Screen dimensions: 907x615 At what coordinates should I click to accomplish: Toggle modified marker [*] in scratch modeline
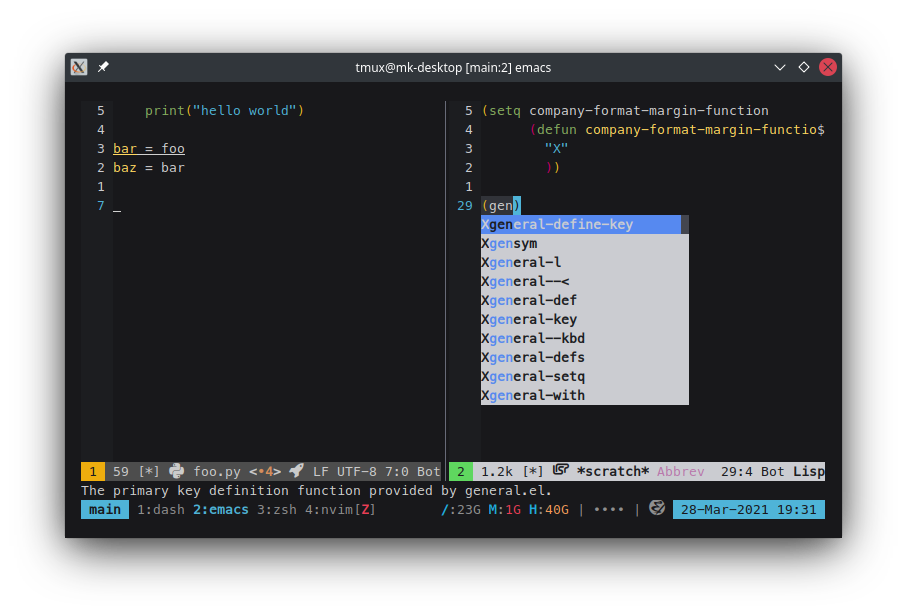[x=533, y=472]
